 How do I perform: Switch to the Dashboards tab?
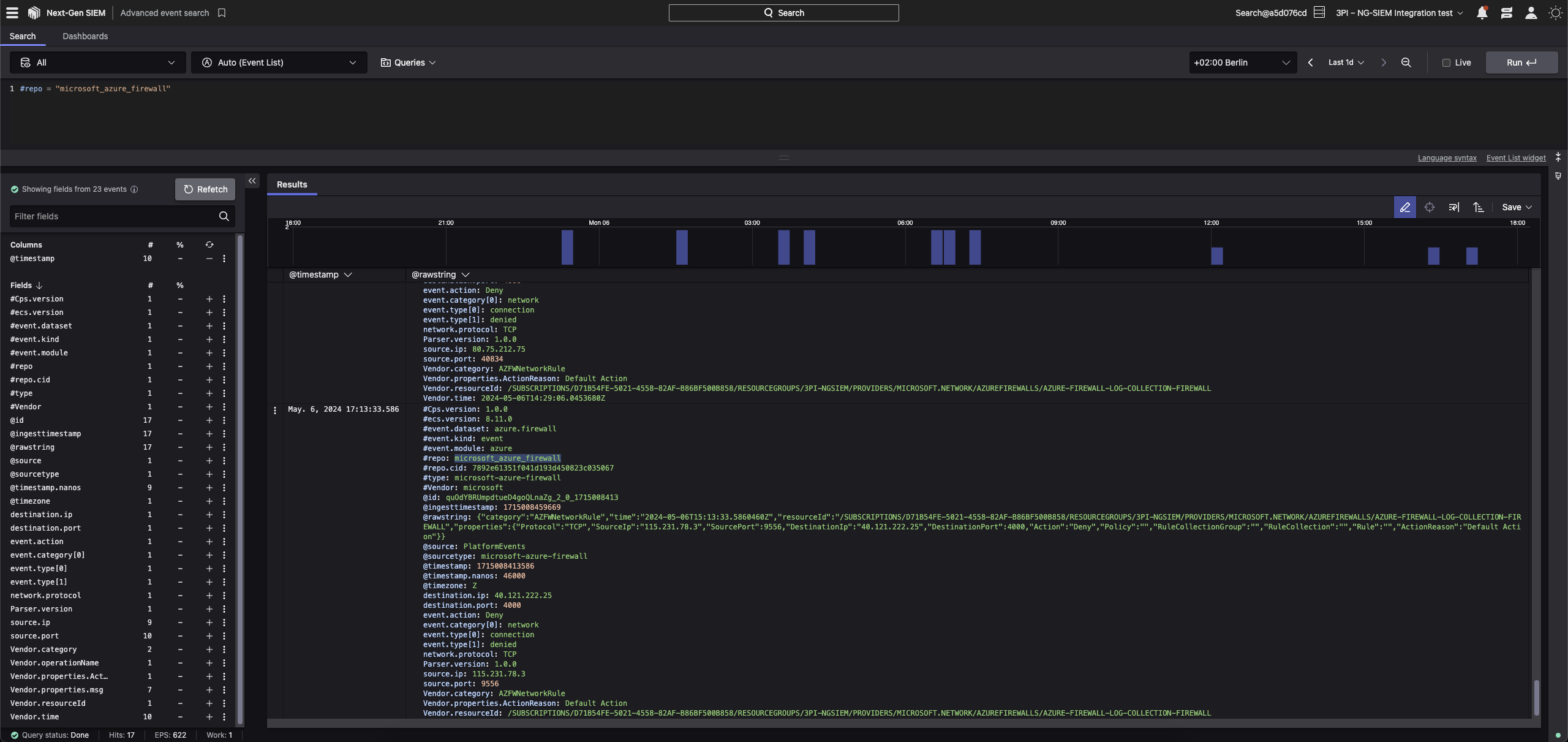coord(85,36)
